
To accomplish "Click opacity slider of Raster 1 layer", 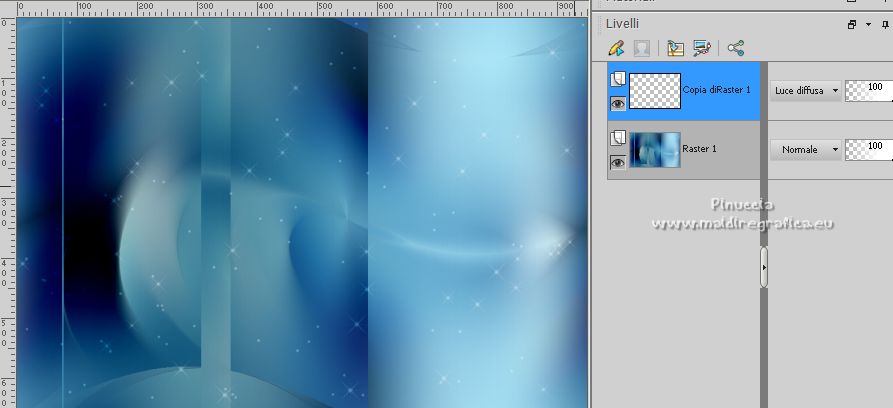I will 869,149.
